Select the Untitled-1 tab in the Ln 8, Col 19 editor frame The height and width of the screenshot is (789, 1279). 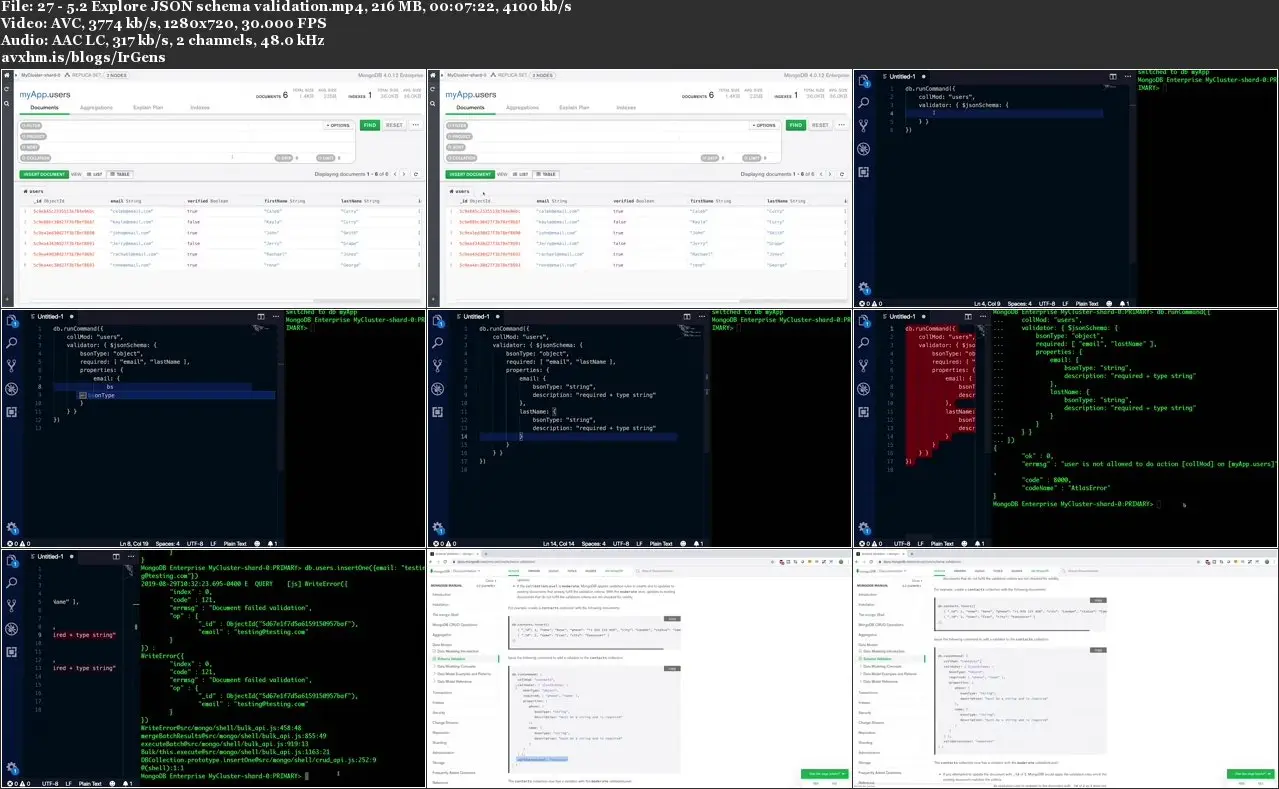(51, 316)
